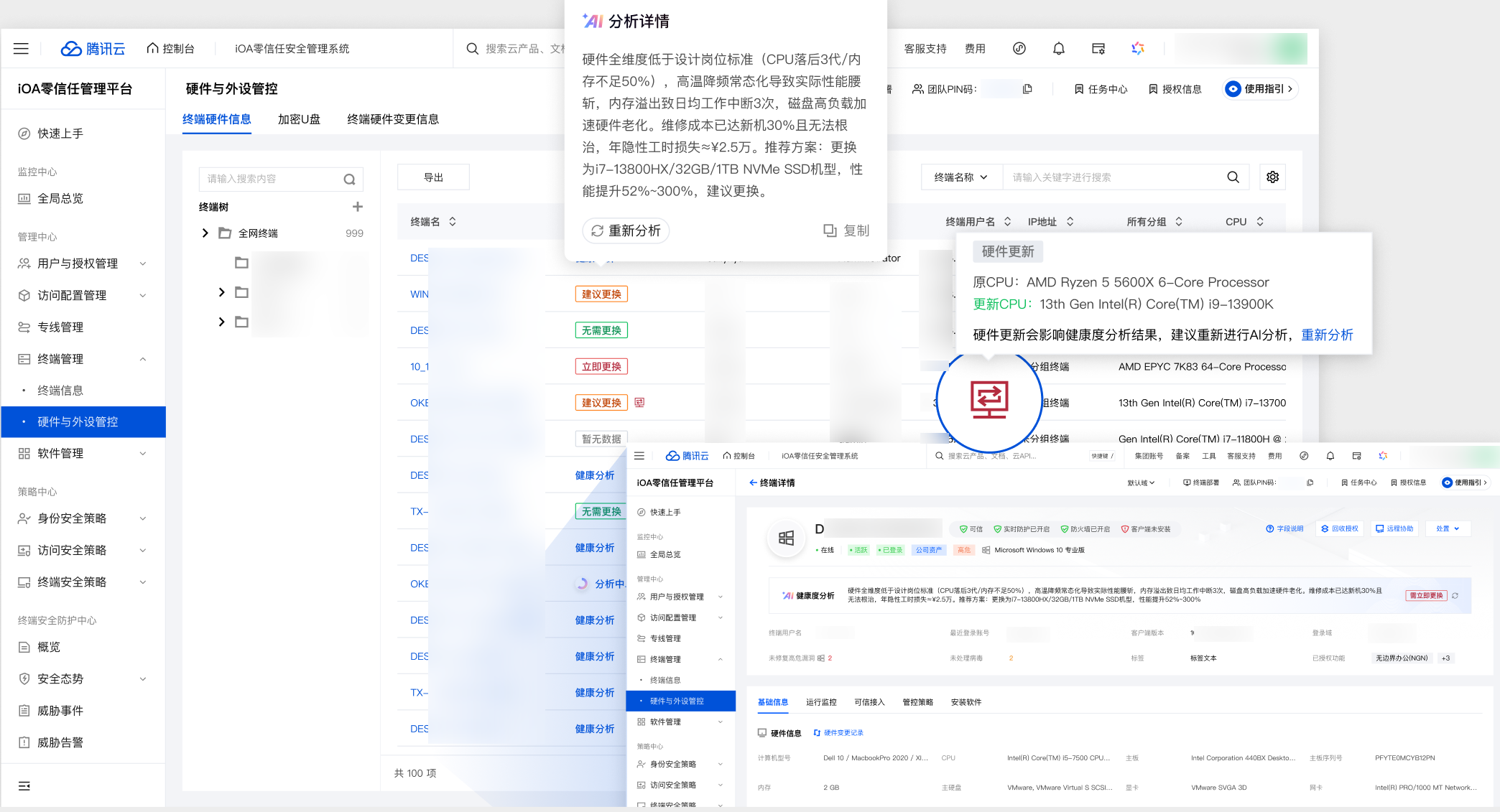The image size is (1500, 812).
Task: Expand 软件管理 in main sidebar
Action: pos(142,454)
